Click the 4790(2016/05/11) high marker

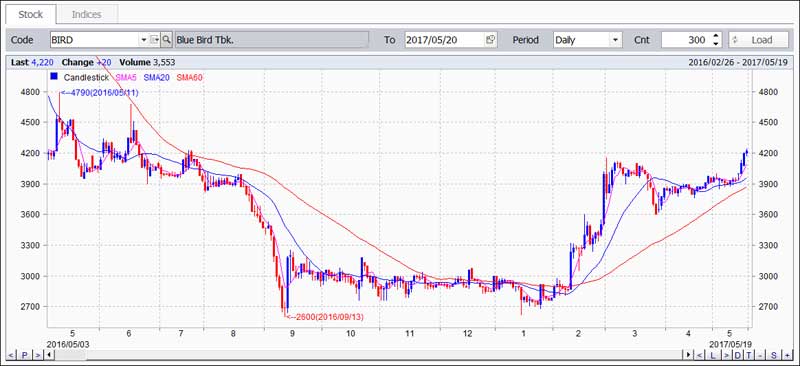pos(99,92)
